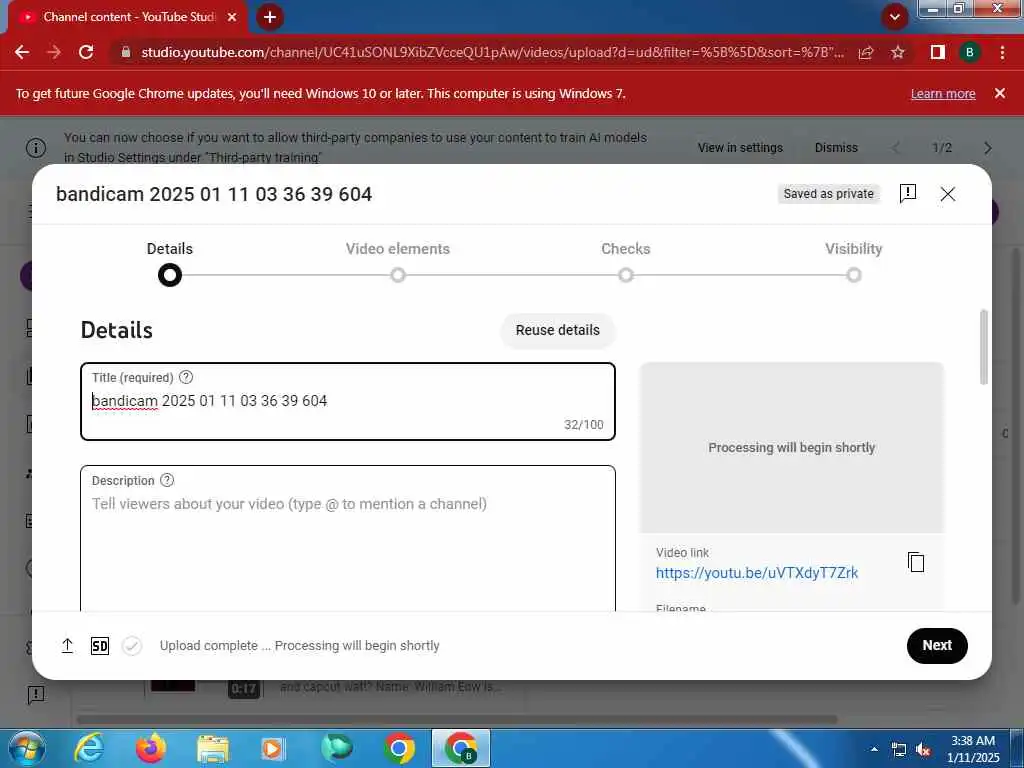Click the Saved as private badge
The height and width of the screenshot is (768, 1024).
[x=828, y=194]
